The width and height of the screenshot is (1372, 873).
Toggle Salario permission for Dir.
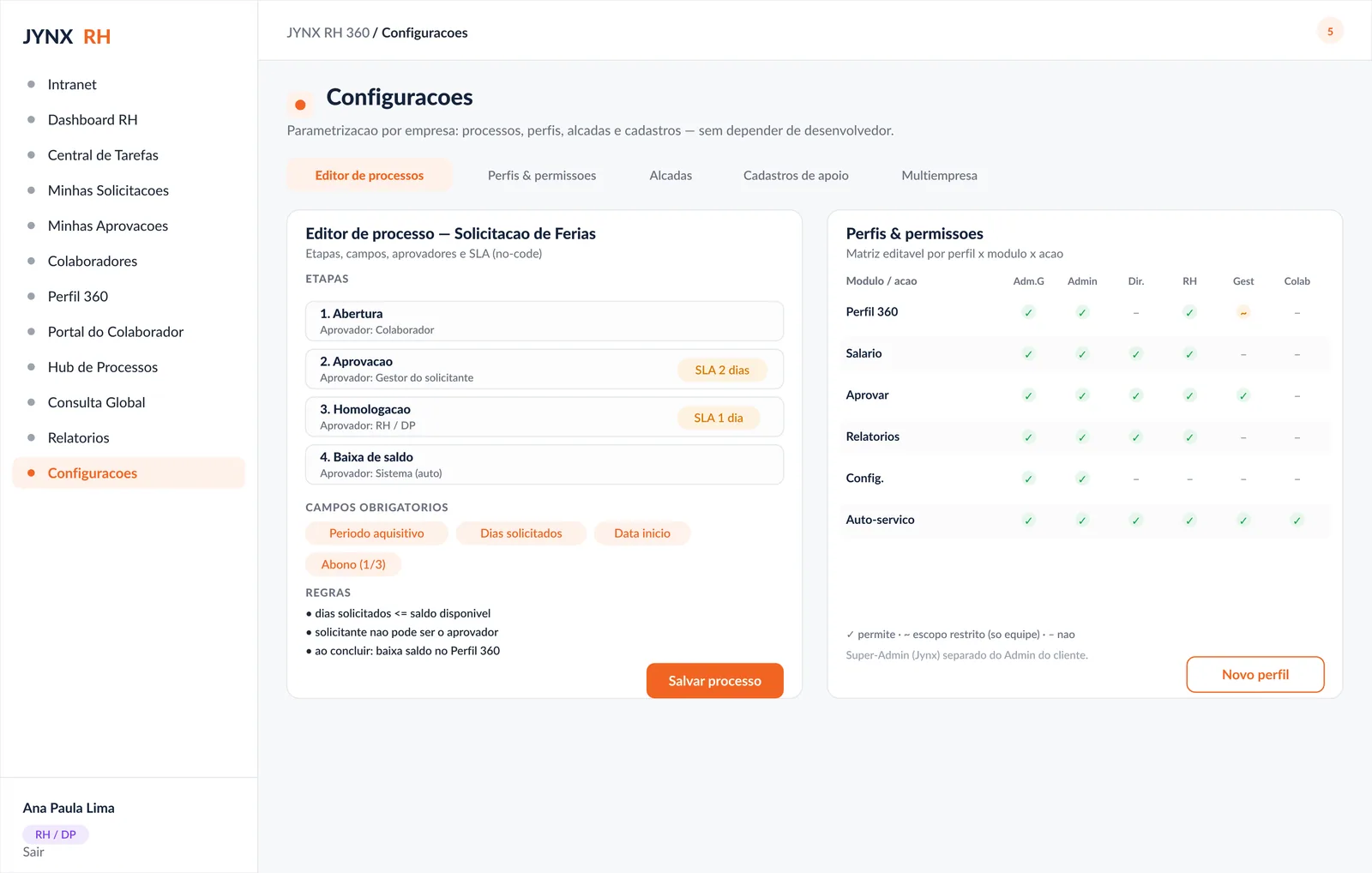coord(1135,354)
